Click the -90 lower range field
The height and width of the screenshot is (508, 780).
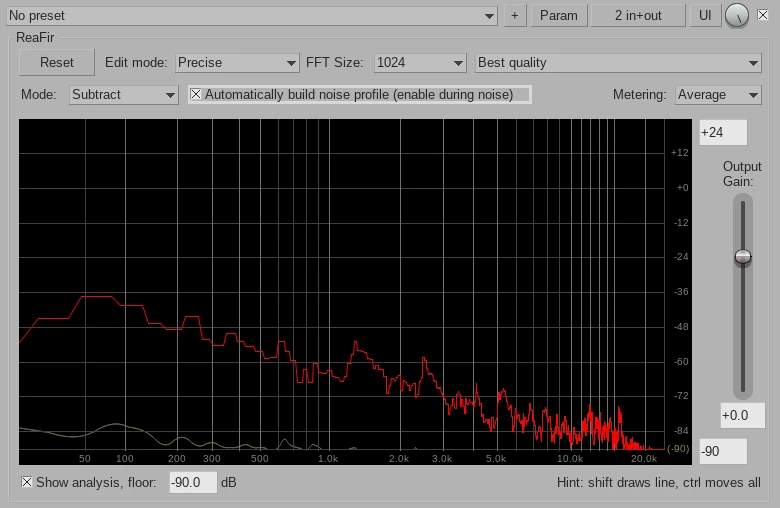click(723, 452)
